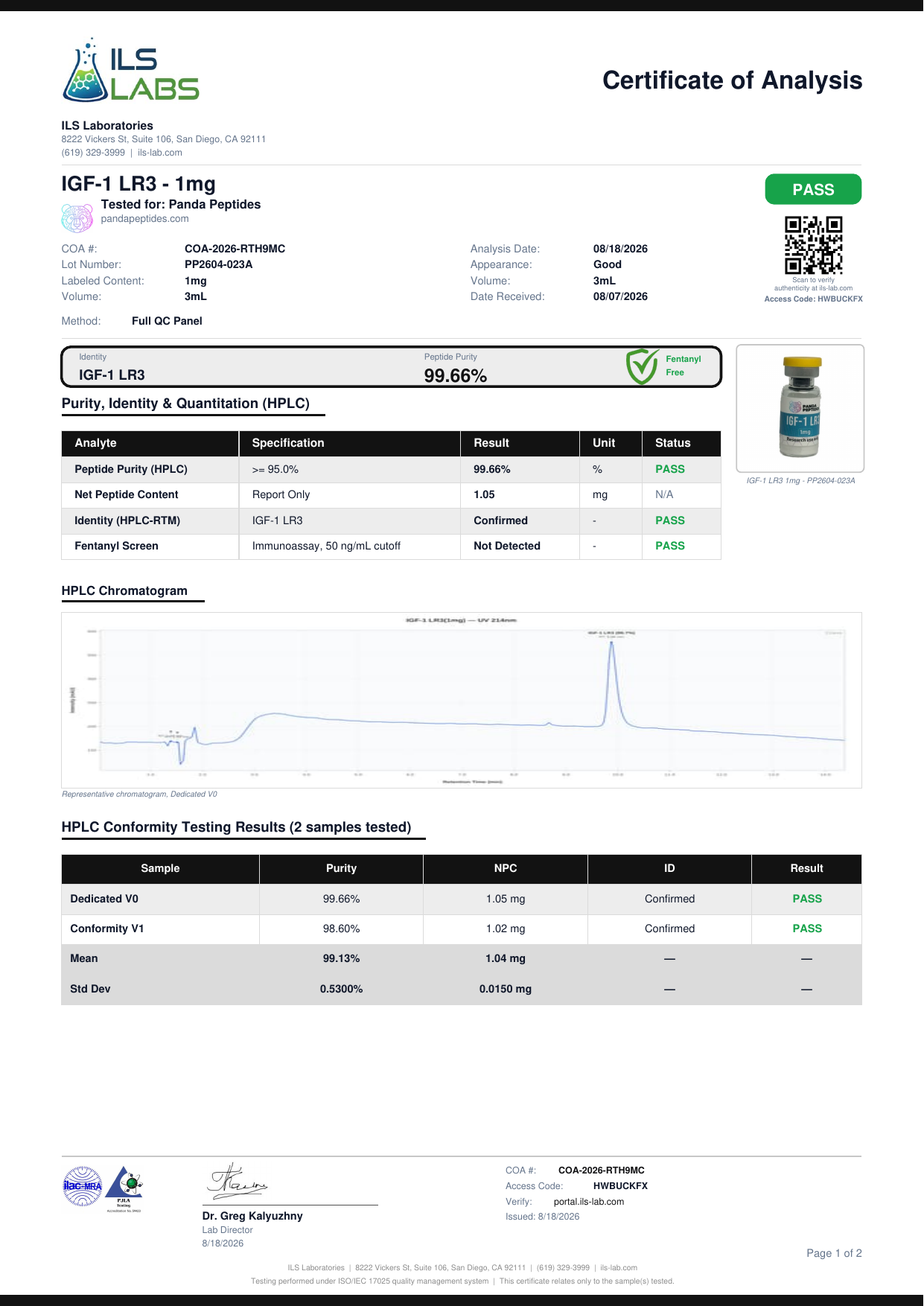
Task: Select Net Peptide Content result 1.05
Action: coord(484,494)
